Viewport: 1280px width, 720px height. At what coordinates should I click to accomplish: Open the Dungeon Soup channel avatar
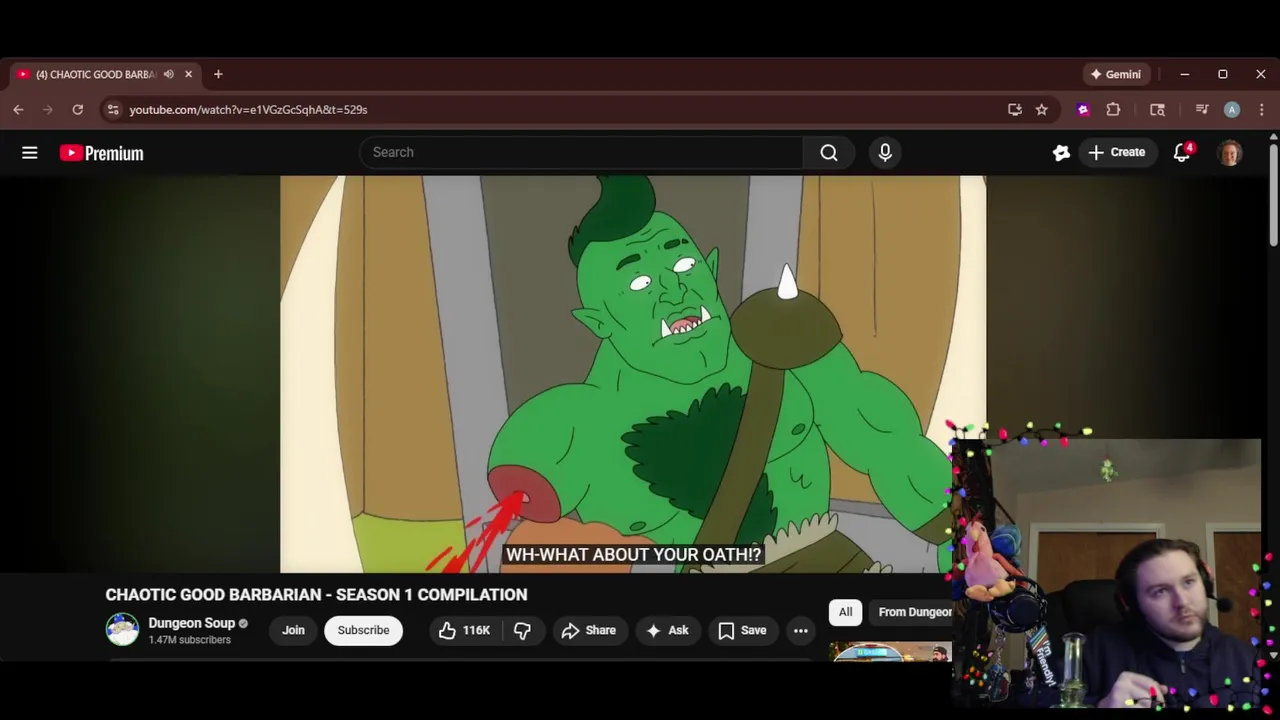pyautogui.click(x=123, y=629)
